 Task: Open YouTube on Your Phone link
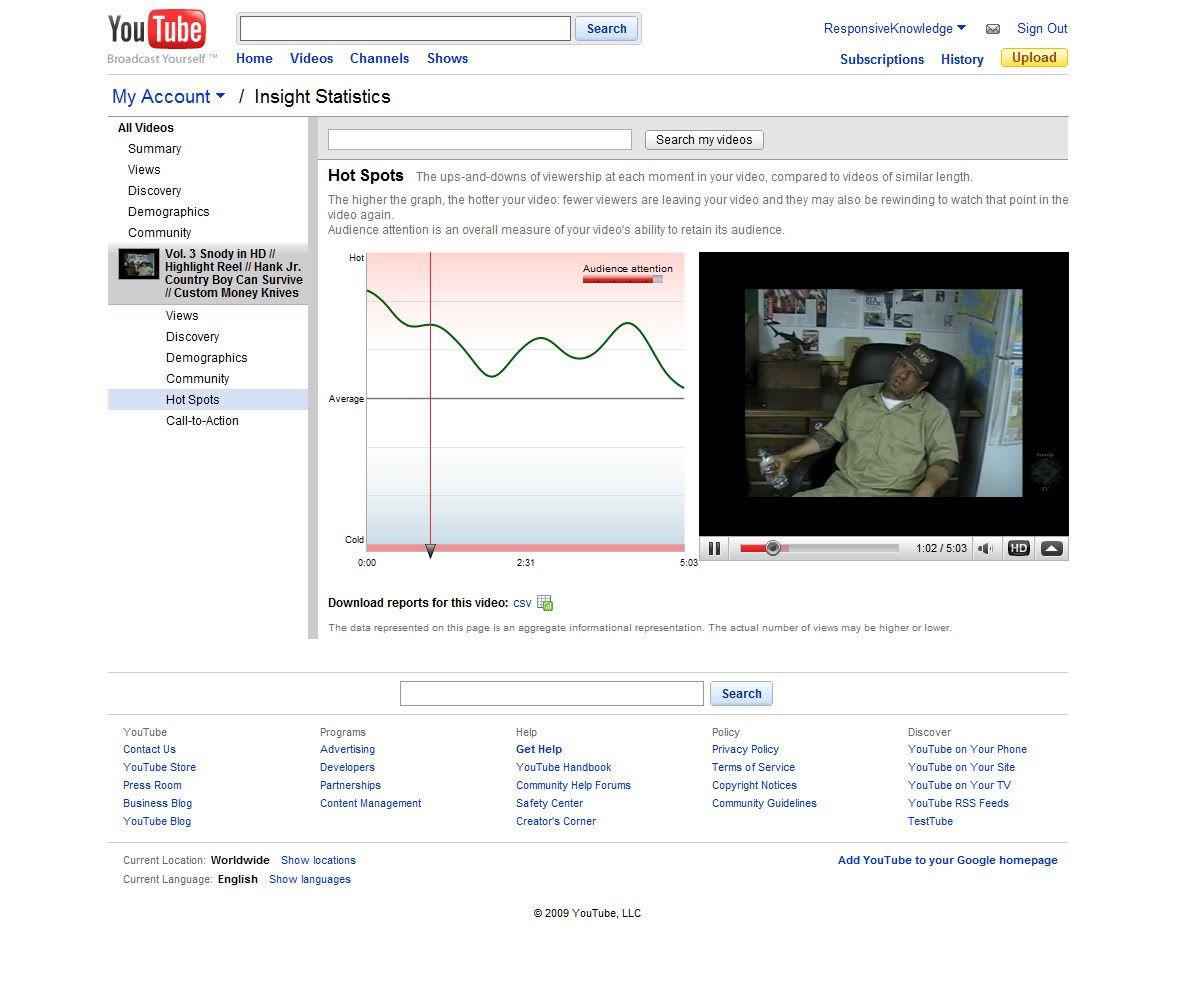click(967, 750)
